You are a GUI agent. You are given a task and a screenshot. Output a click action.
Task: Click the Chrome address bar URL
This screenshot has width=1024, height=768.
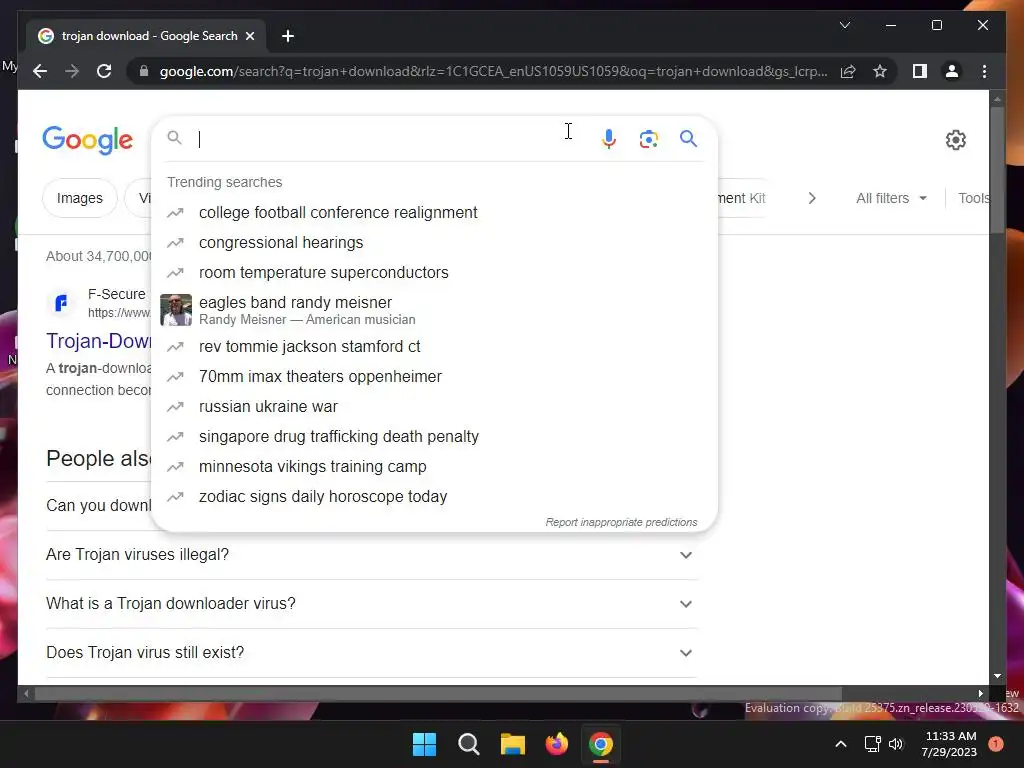[493, 71]
